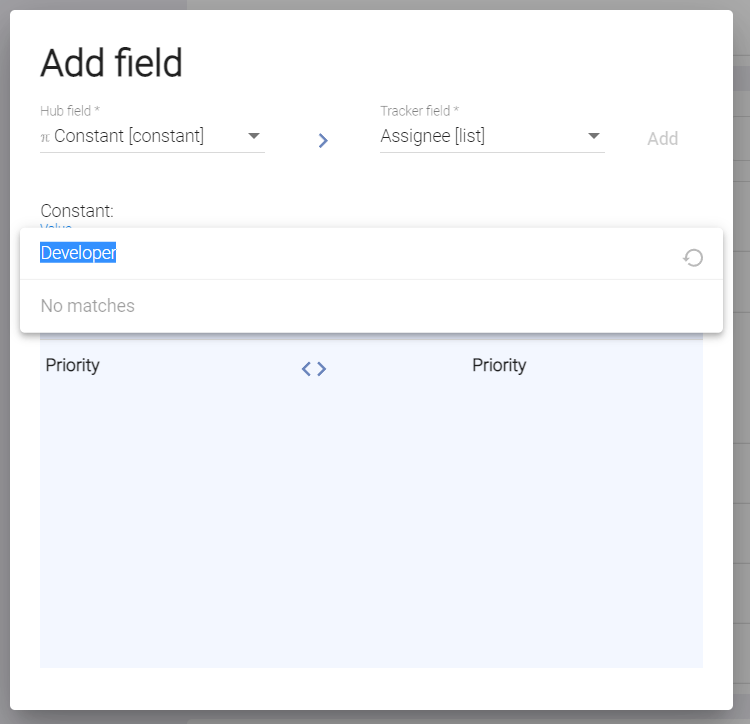This screenshot has width=750, height=724.
Task: Click the partially hidden Value label
Action: (56, 226)
